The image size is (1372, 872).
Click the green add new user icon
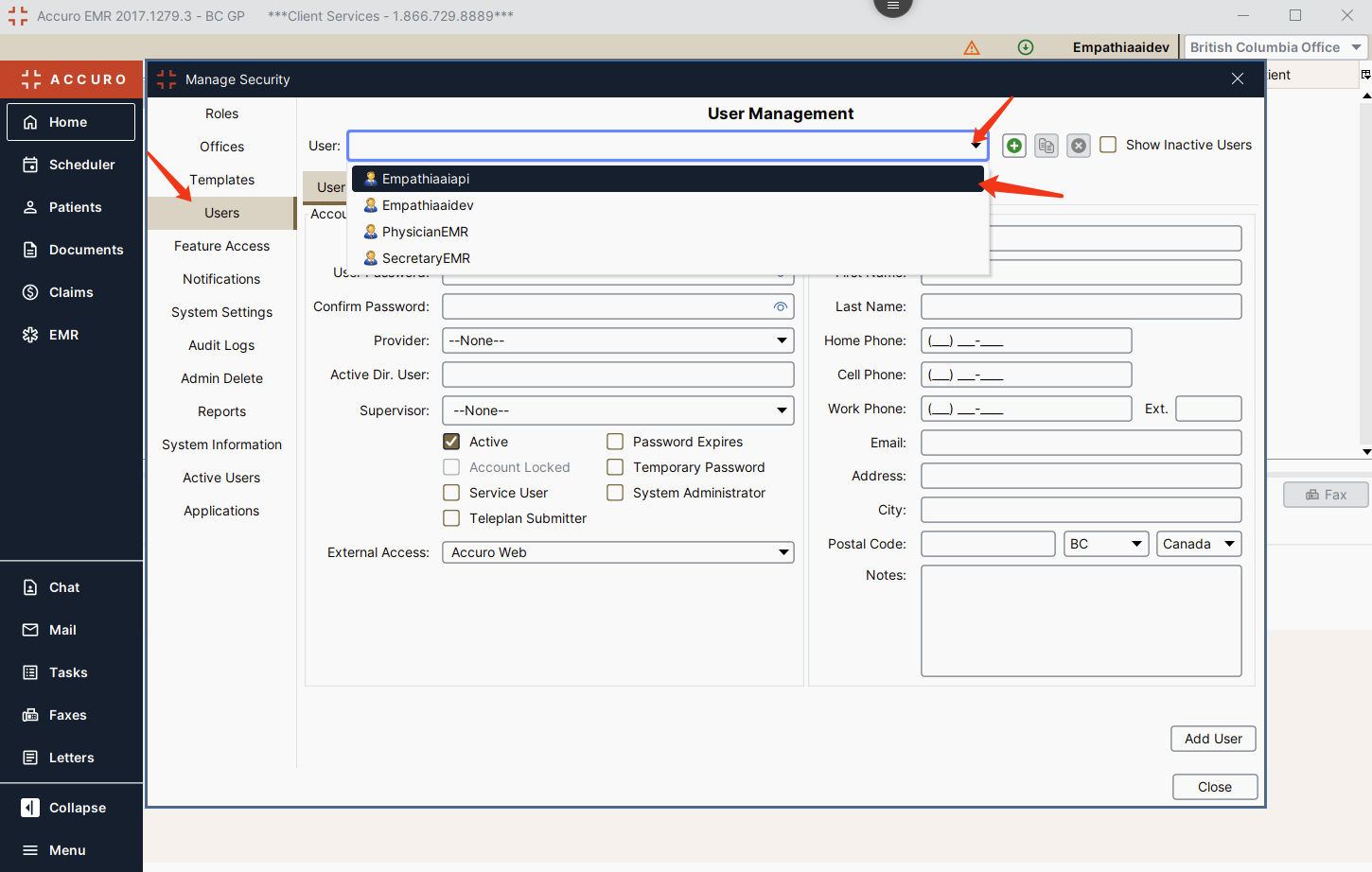pyautogui.click(x=1014, y=146)
